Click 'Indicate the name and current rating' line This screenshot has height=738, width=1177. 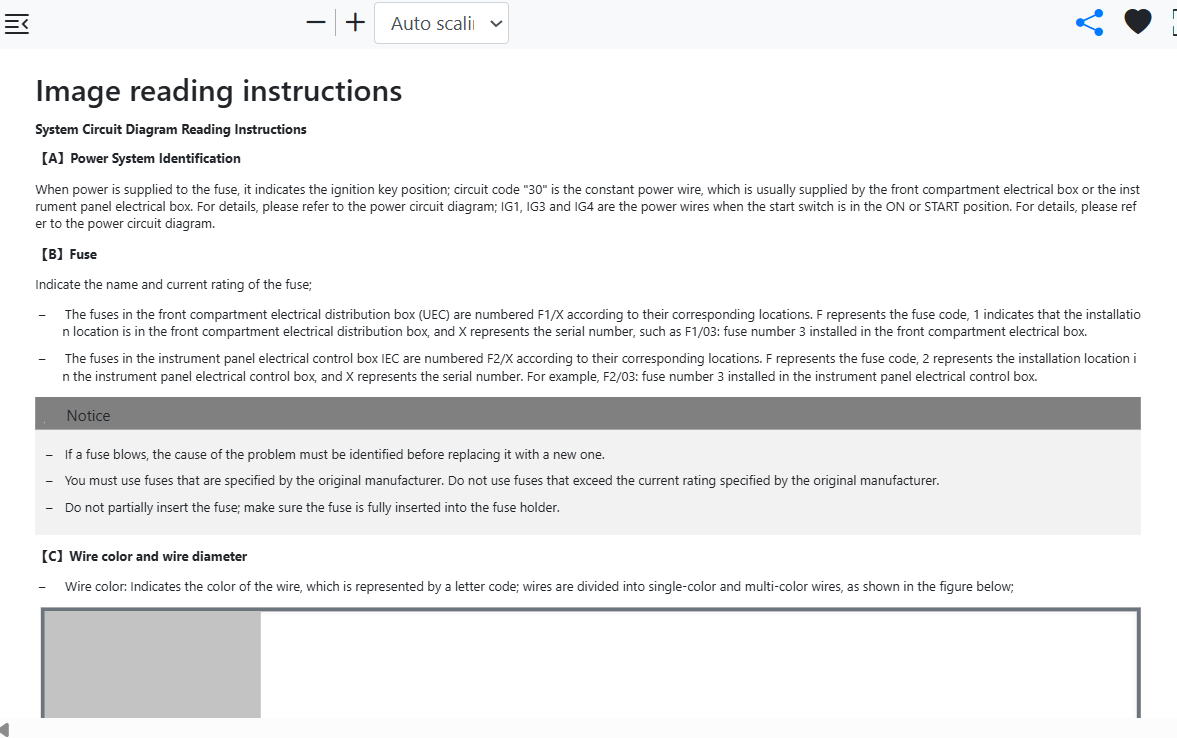173,285
